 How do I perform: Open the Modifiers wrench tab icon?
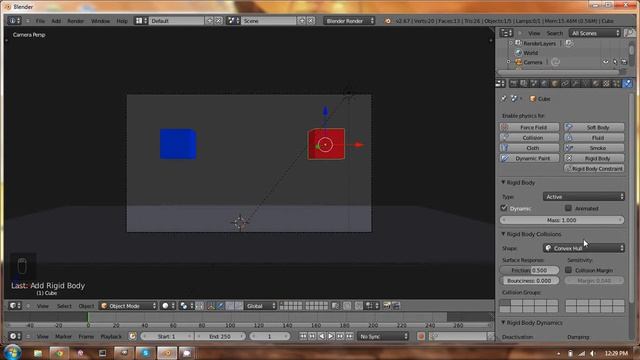[575, 84]
